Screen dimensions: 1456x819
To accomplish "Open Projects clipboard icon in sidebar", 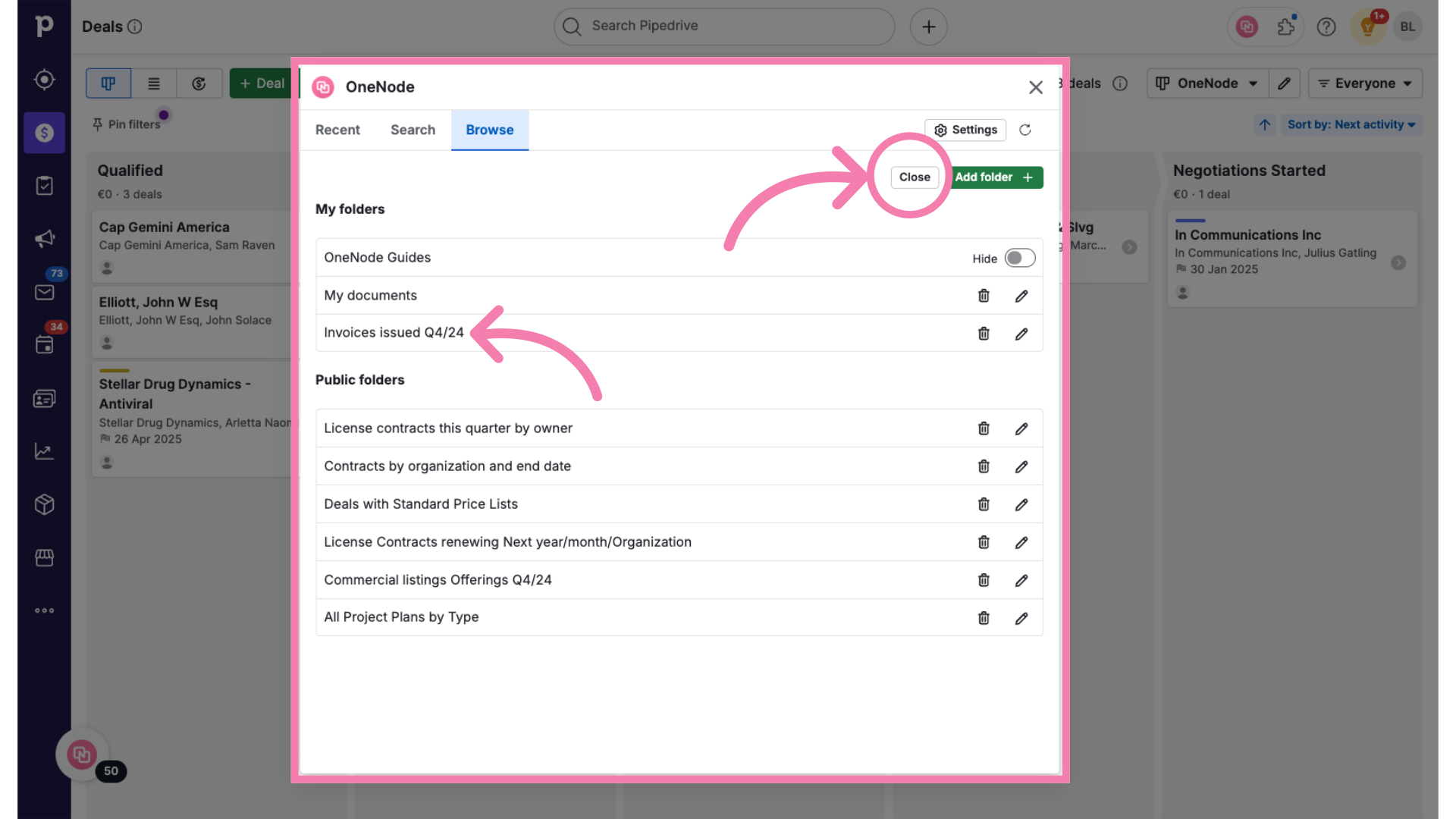I will 44,186.
